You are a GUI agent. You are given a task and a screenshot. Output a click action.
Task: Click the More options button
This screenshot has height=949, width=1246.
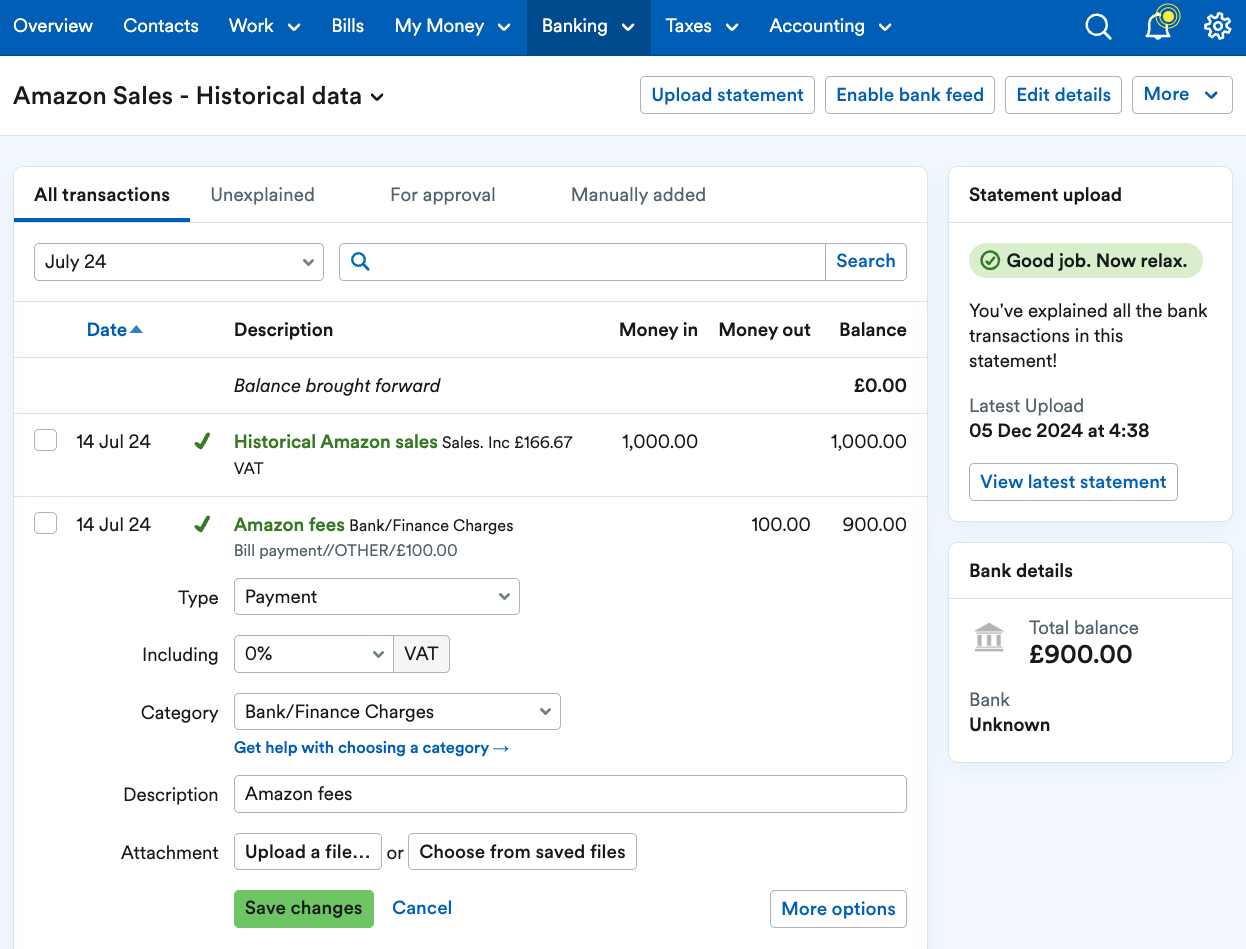(x=838, y=909)
